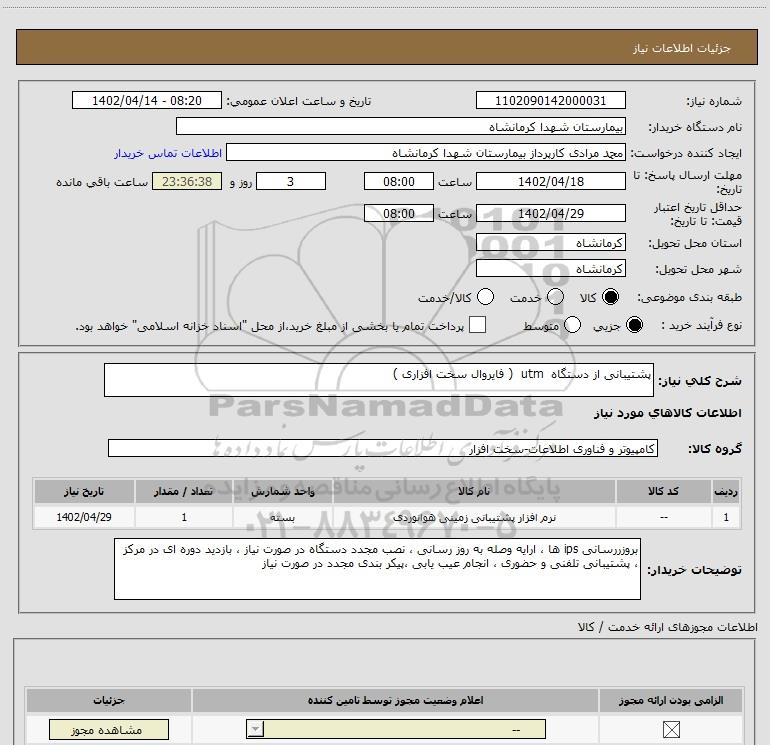
Task: Click the ردیف column header
Action: click(x=726, y=491)
